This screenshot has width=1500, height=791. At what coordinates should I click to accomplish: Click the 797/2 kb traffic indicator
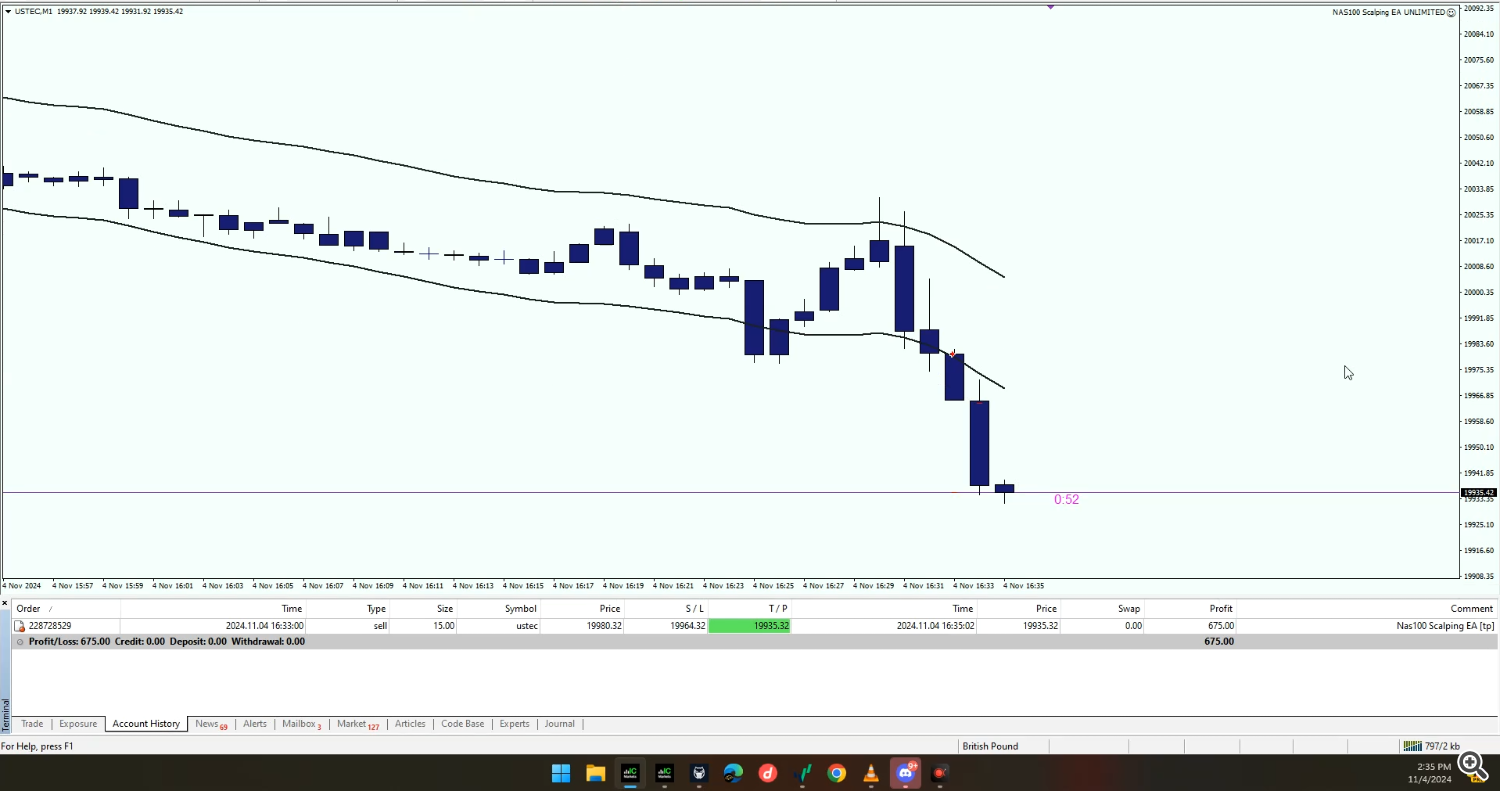[1442, 746]
